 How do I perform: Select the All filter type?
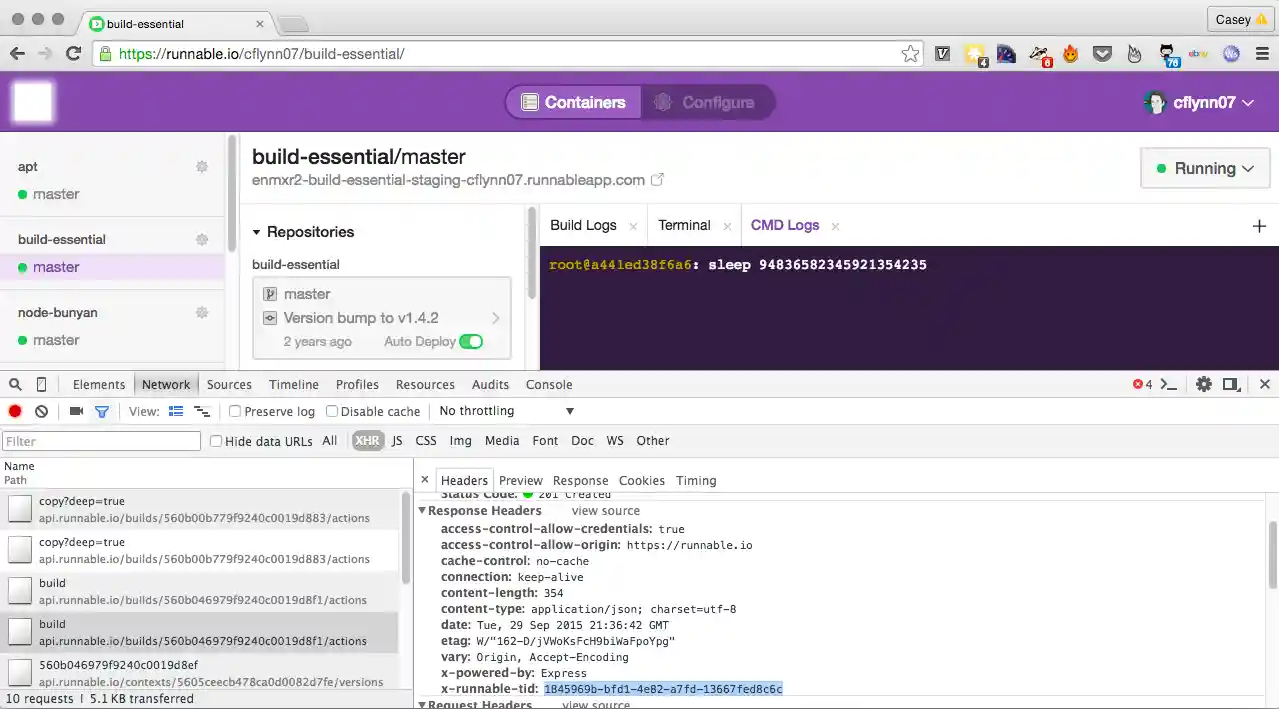330,441
